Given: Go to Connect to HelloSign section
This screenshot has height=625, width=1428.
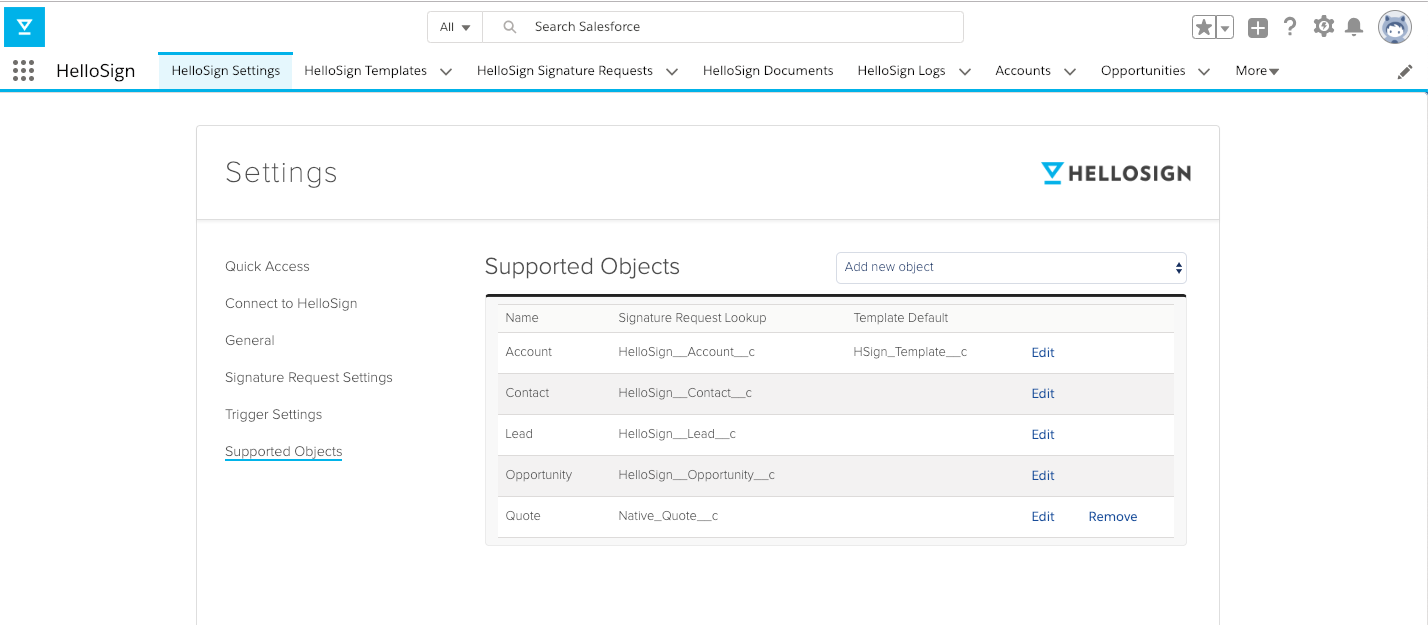Looking at the screenshot, I should 291,303.
